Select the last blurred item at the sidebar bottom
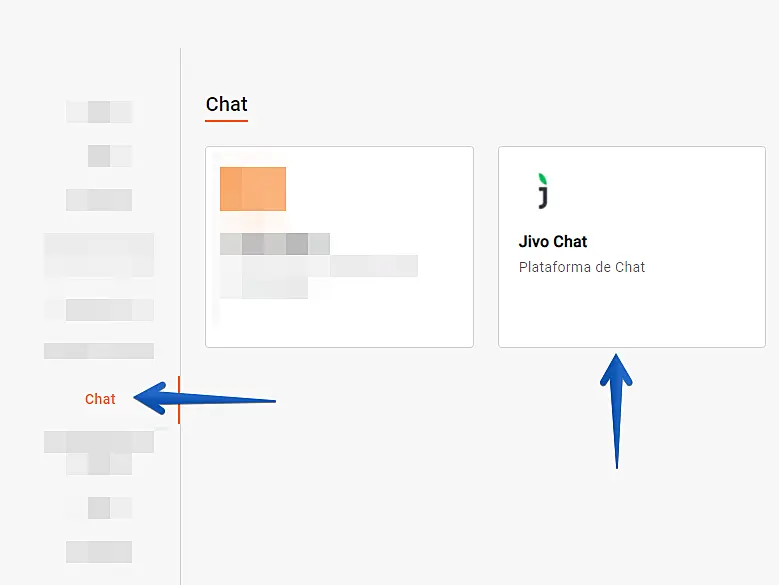This screenshot has width=779, height=585. [x=99, y=551]
